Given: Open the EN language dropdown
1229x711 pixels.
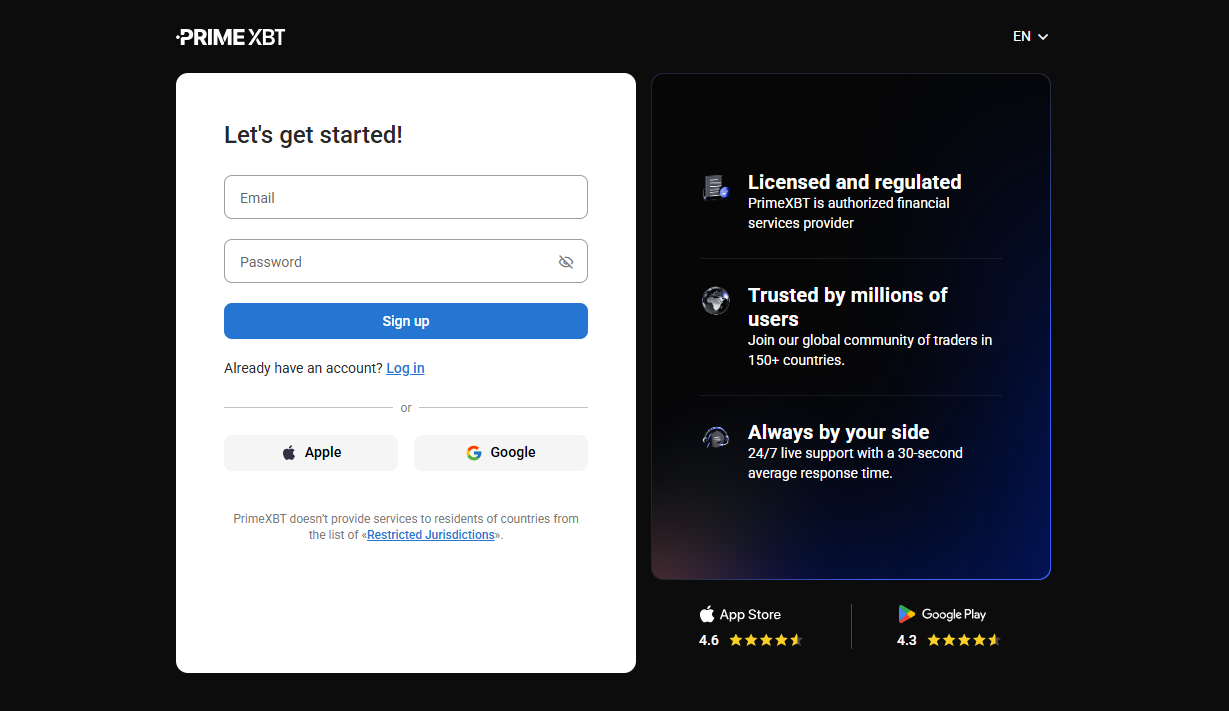Looking at the screenshot, I should 1031,36.
